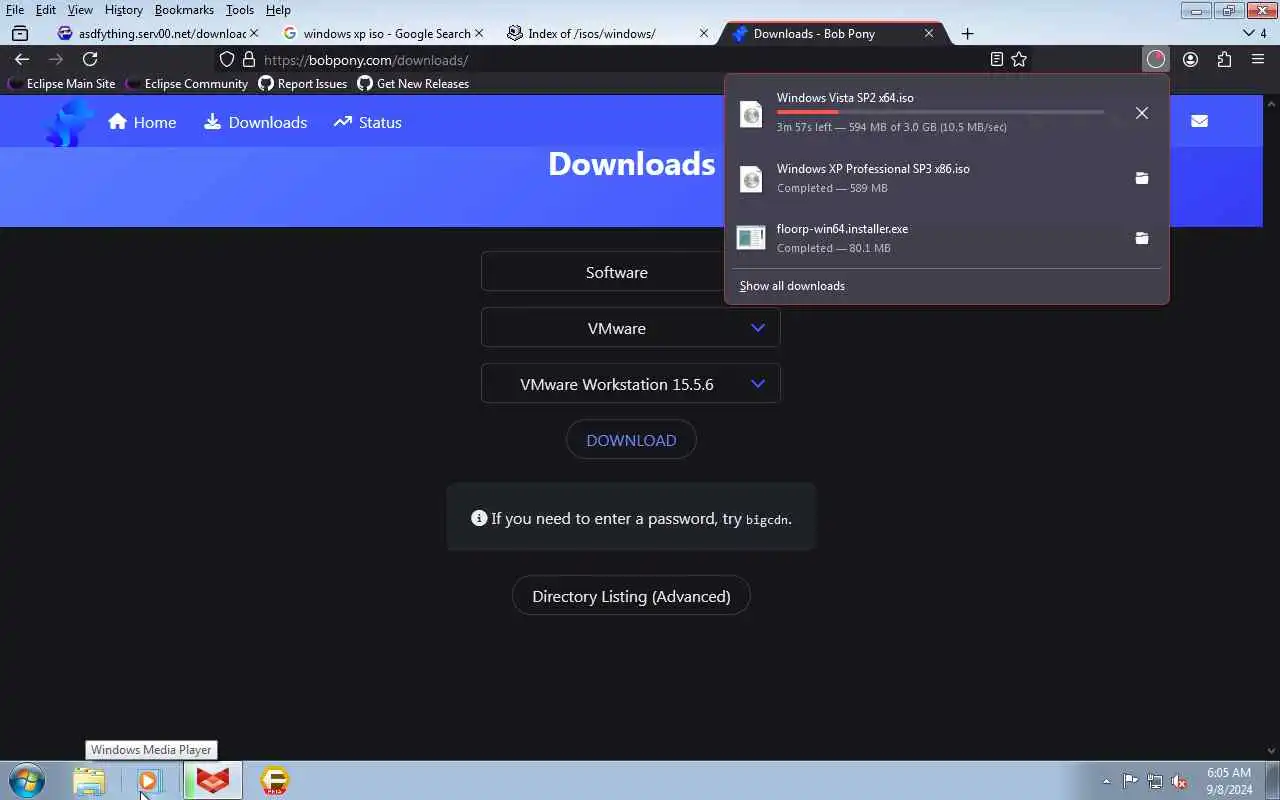Screen dimensions: 1280x800
Task: Click the site padlock icon
Action: pos(249,59)
